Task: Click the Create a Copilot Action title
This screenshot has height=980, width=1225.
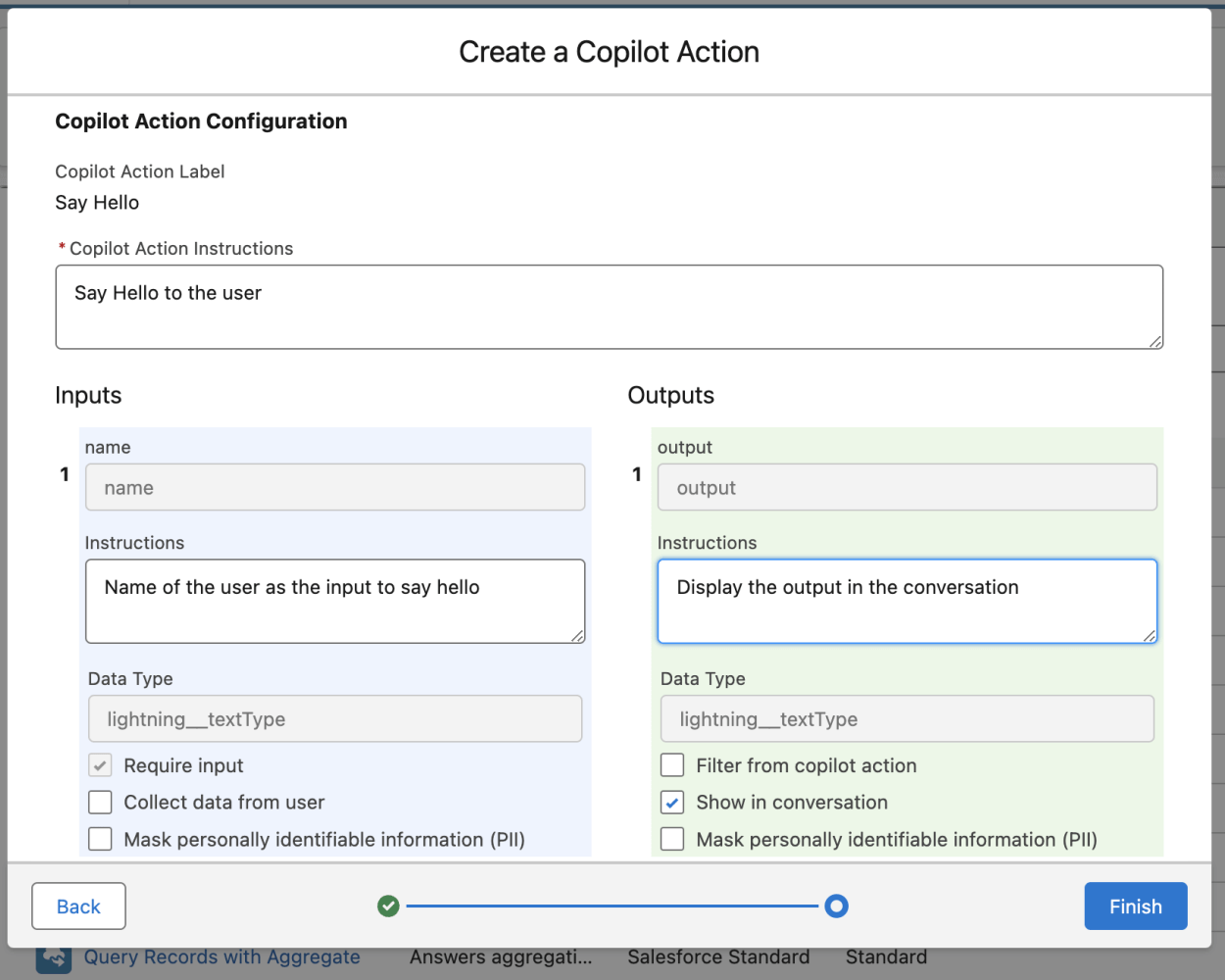Action: pos(609,52)
